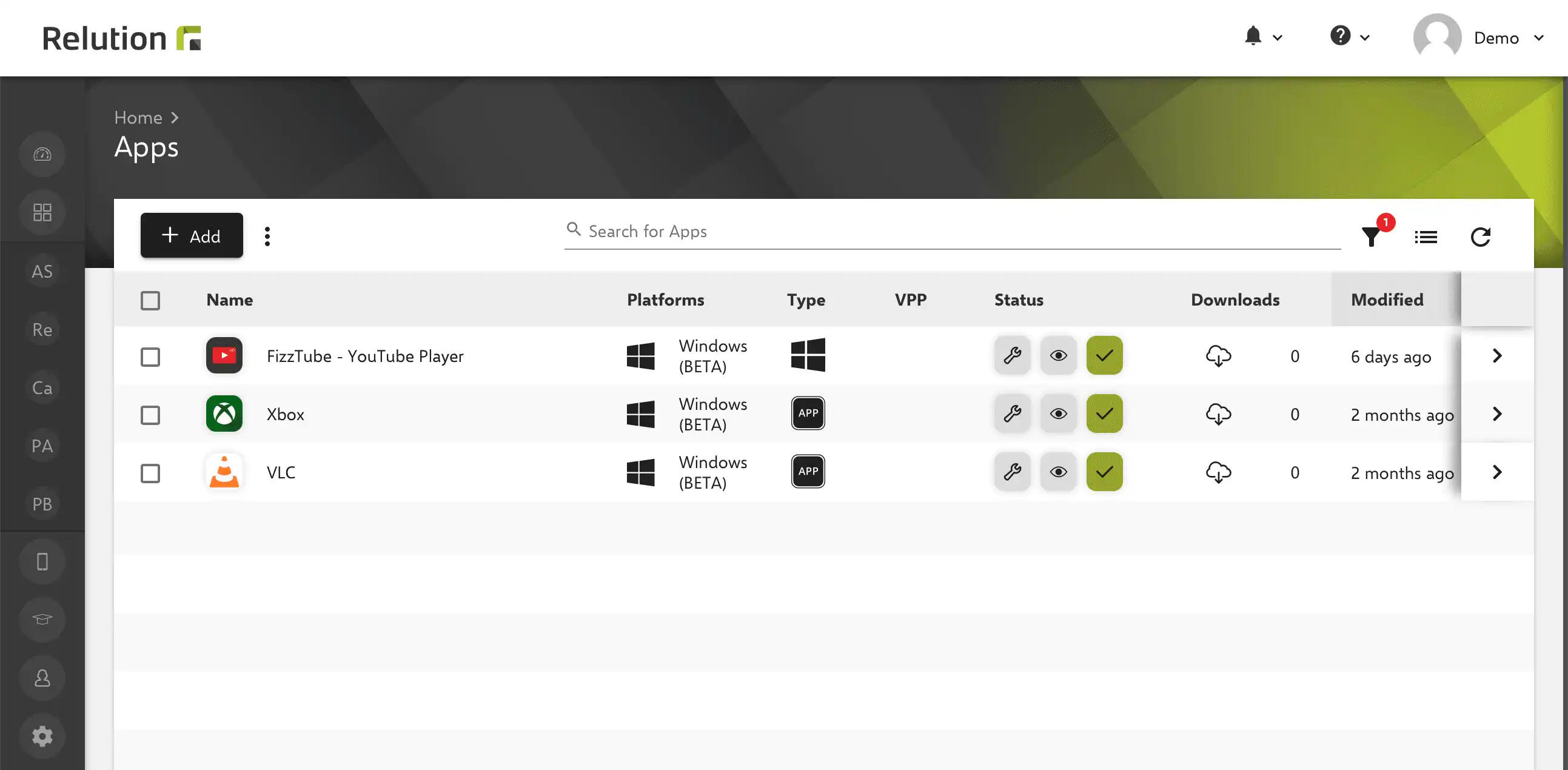Click the cloud download icon for FizzTube
The width and height of the screenshot is (1568, 770).
pos(1218,356)
